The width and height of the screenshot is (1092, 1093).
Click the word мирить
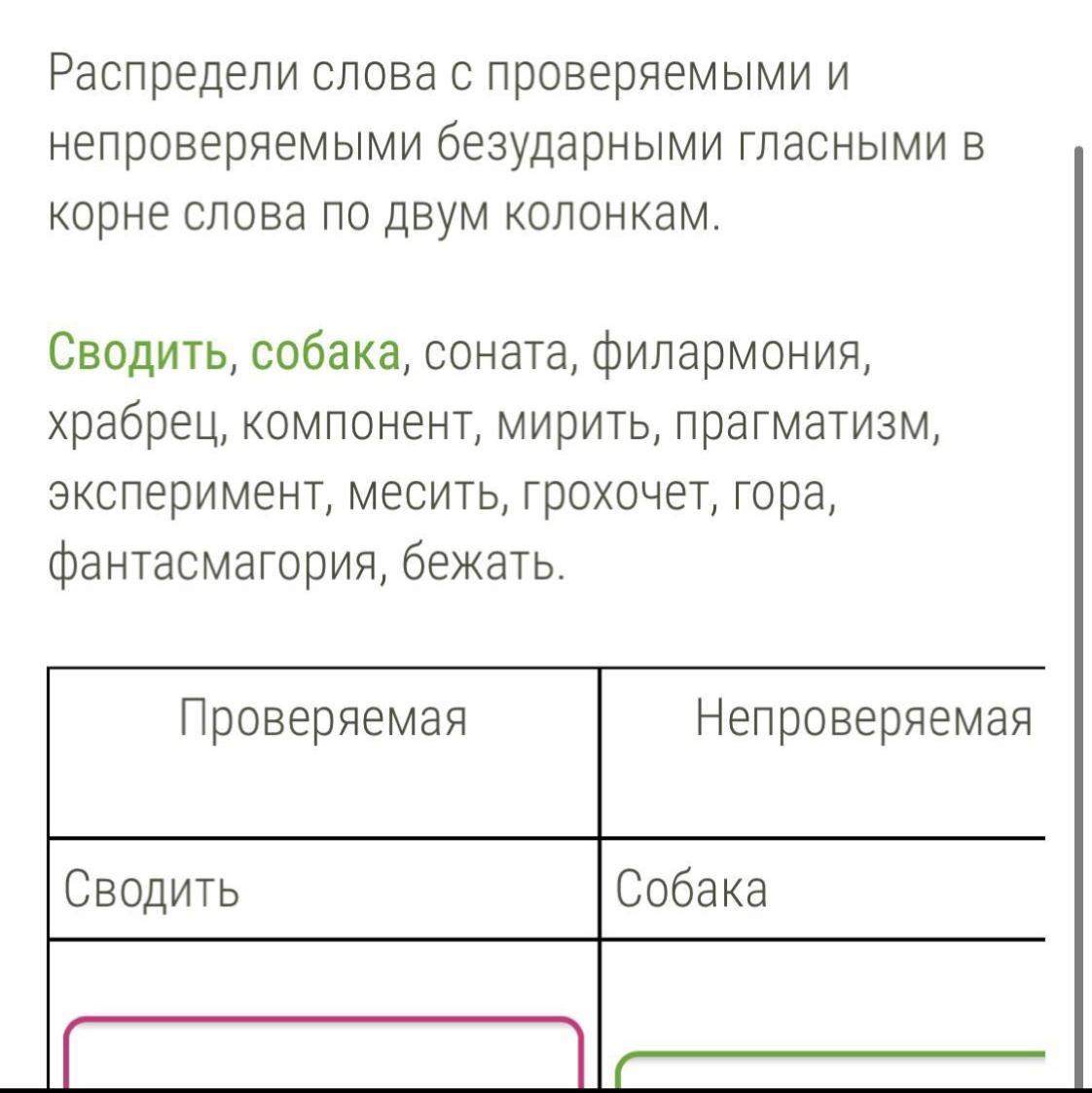tap(575, 425)
